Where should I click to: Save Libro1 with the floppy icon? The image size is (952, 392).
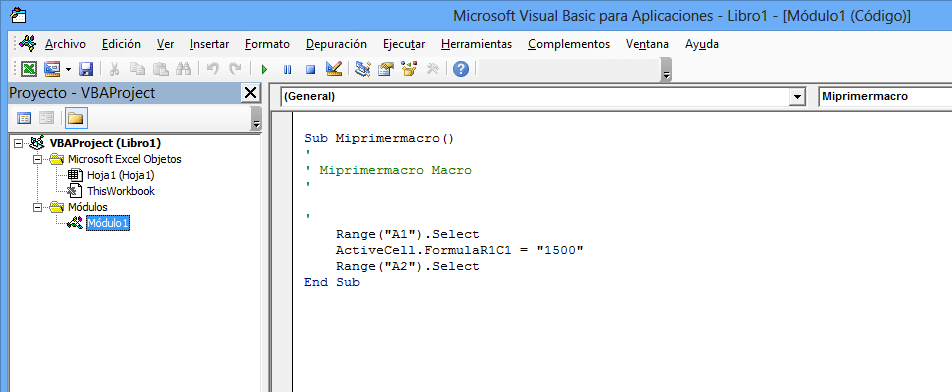point(86,69)
